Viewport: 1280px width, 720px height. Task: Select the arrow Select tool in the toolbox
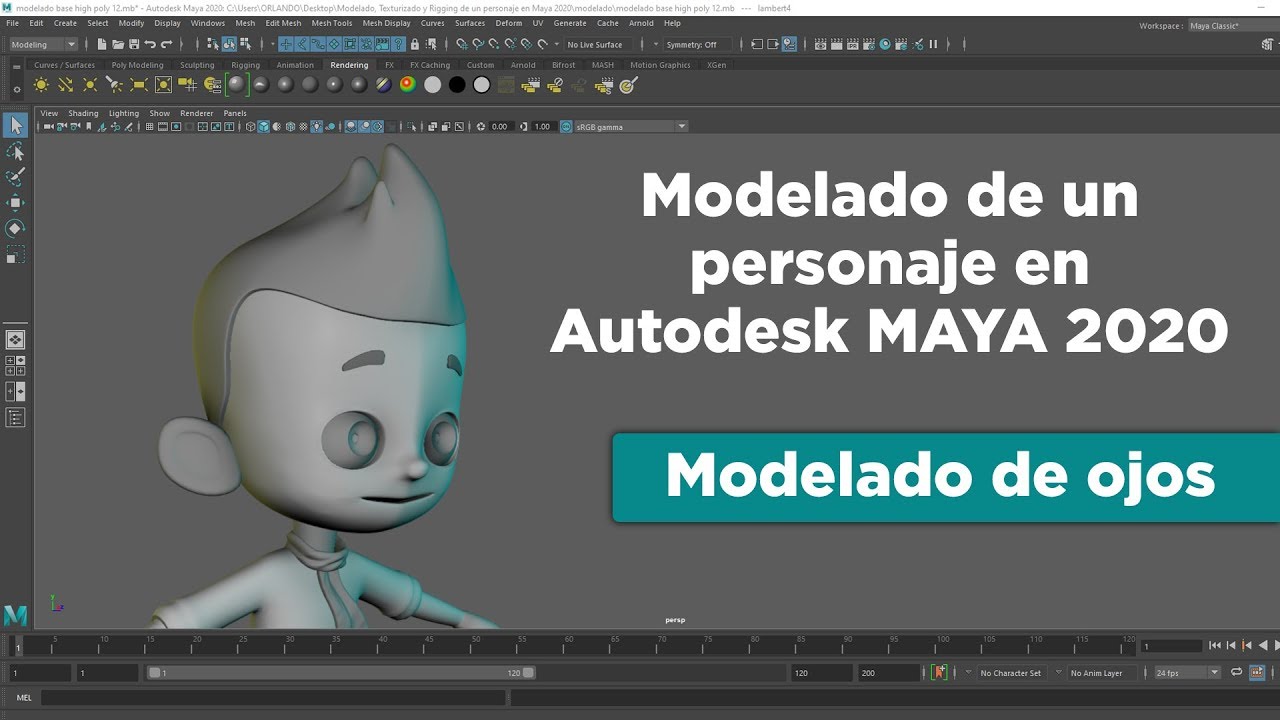(15, 125)
